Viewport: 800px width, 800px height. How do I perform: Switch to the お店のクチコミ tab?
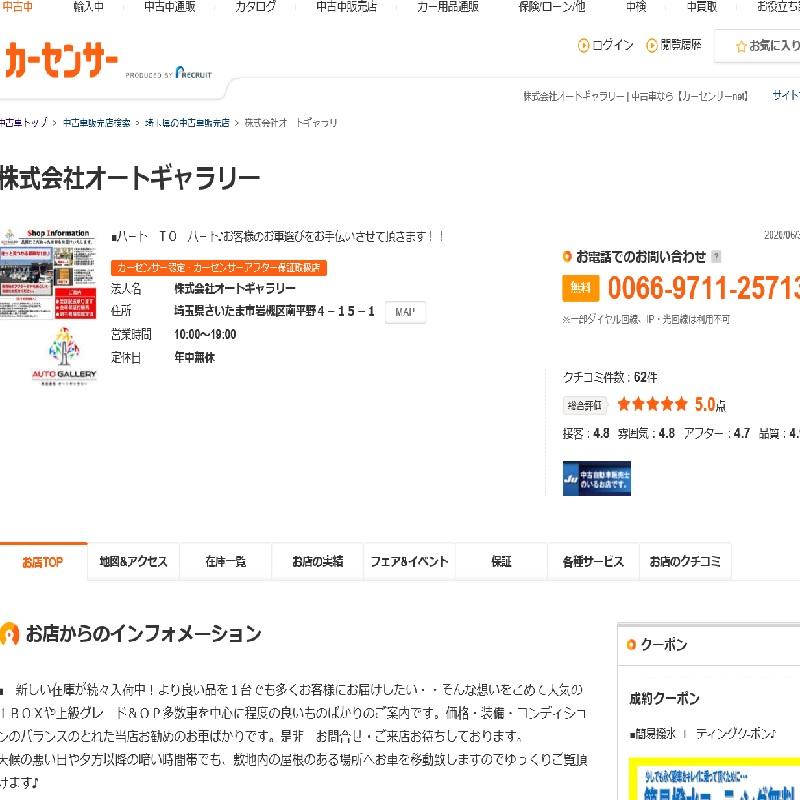pyautogui.click(x=685, y=561)
